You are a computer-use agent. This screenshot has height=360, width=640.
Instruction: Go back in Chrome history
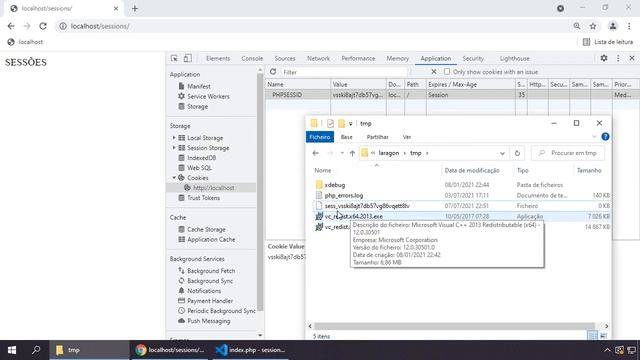tap(11, 26)
